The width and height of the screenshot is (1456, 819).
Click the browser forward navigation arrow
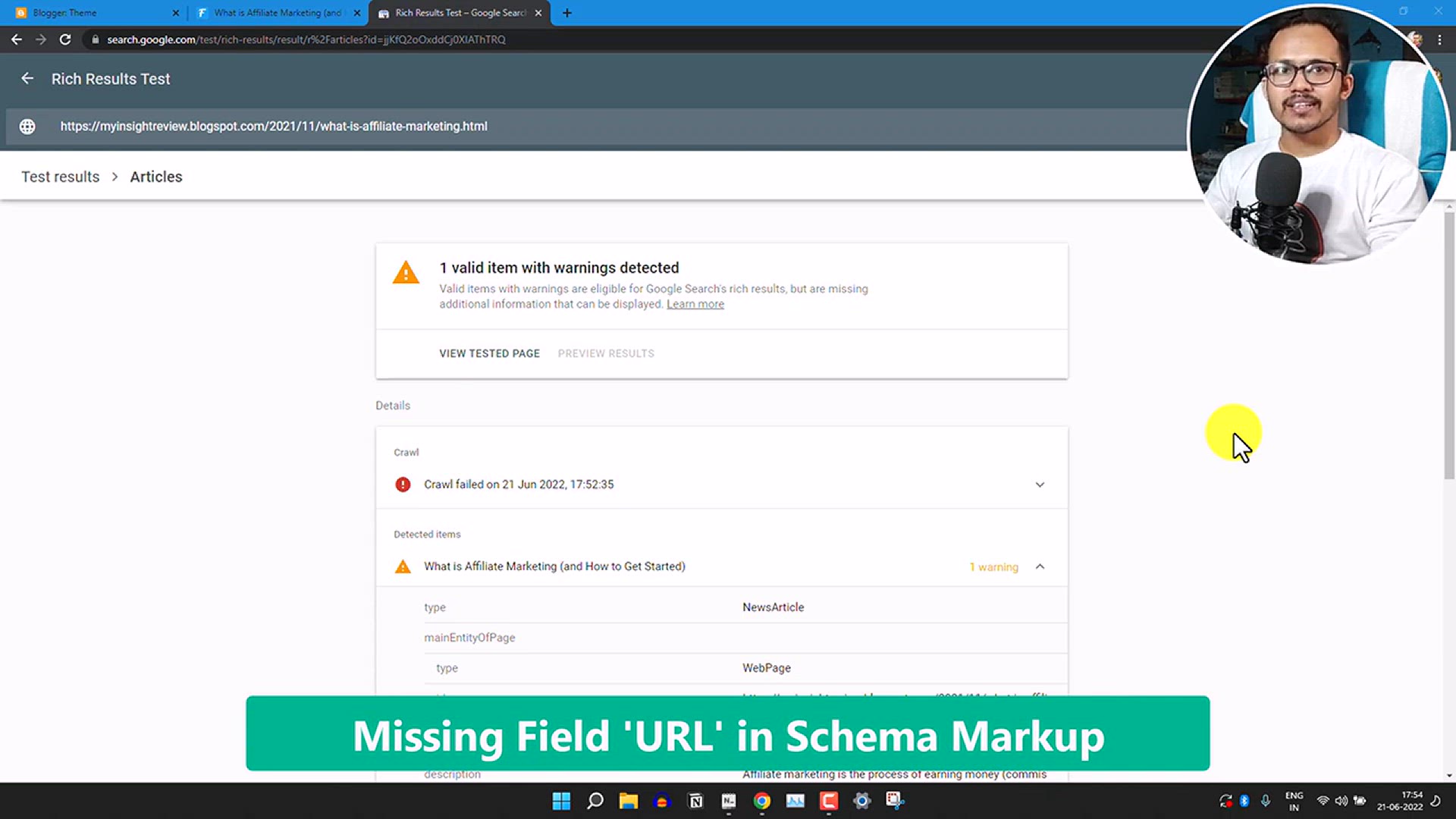[41, 39]
